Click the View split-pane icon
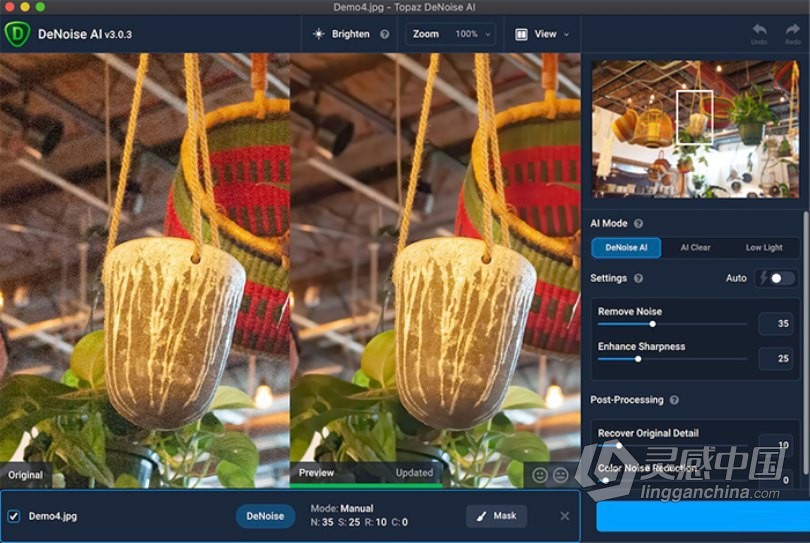The height and width of the screenshot is (543, 810). (x=521, y=34)
